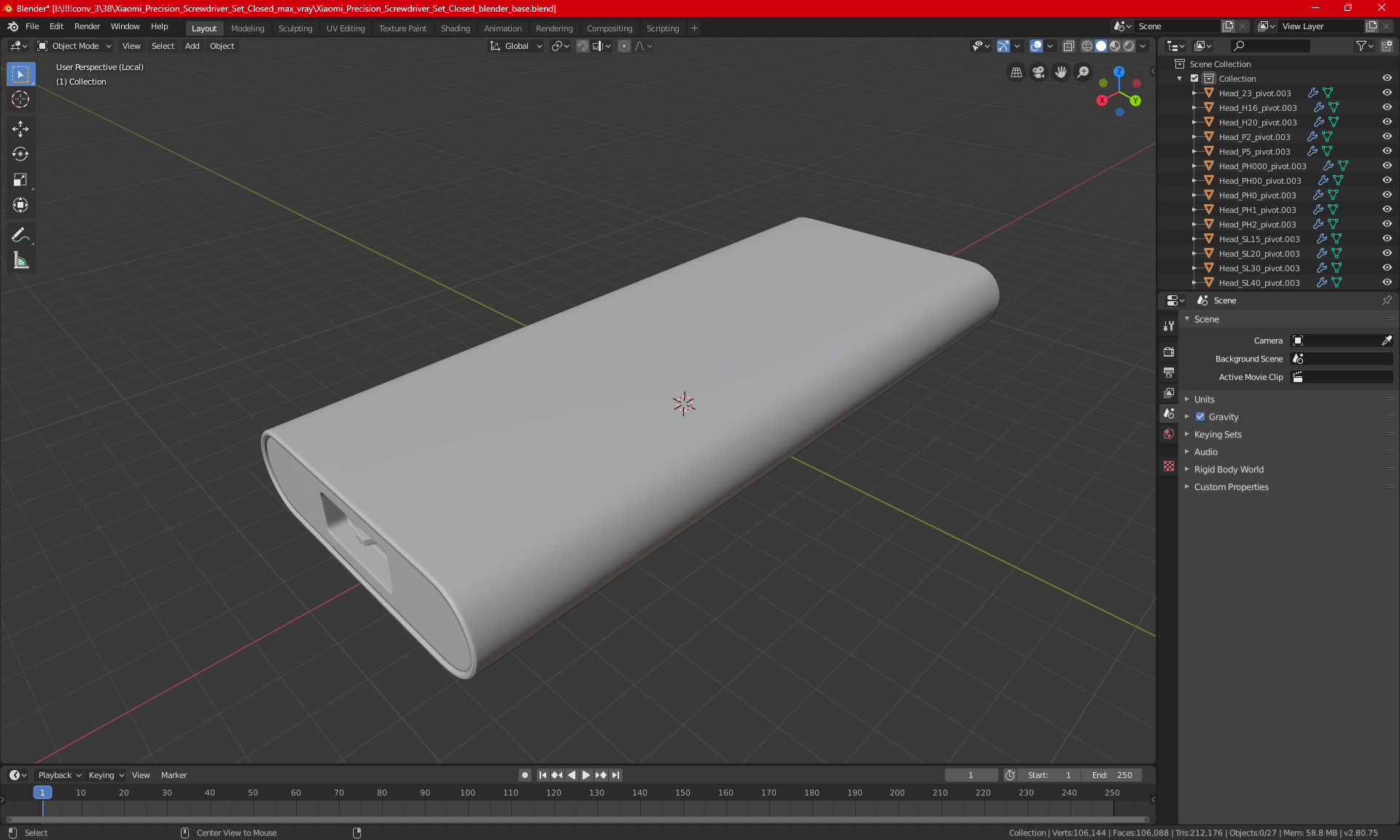Expand the Keying Sets panel

pyautogui.click(x=1218, y=435)
